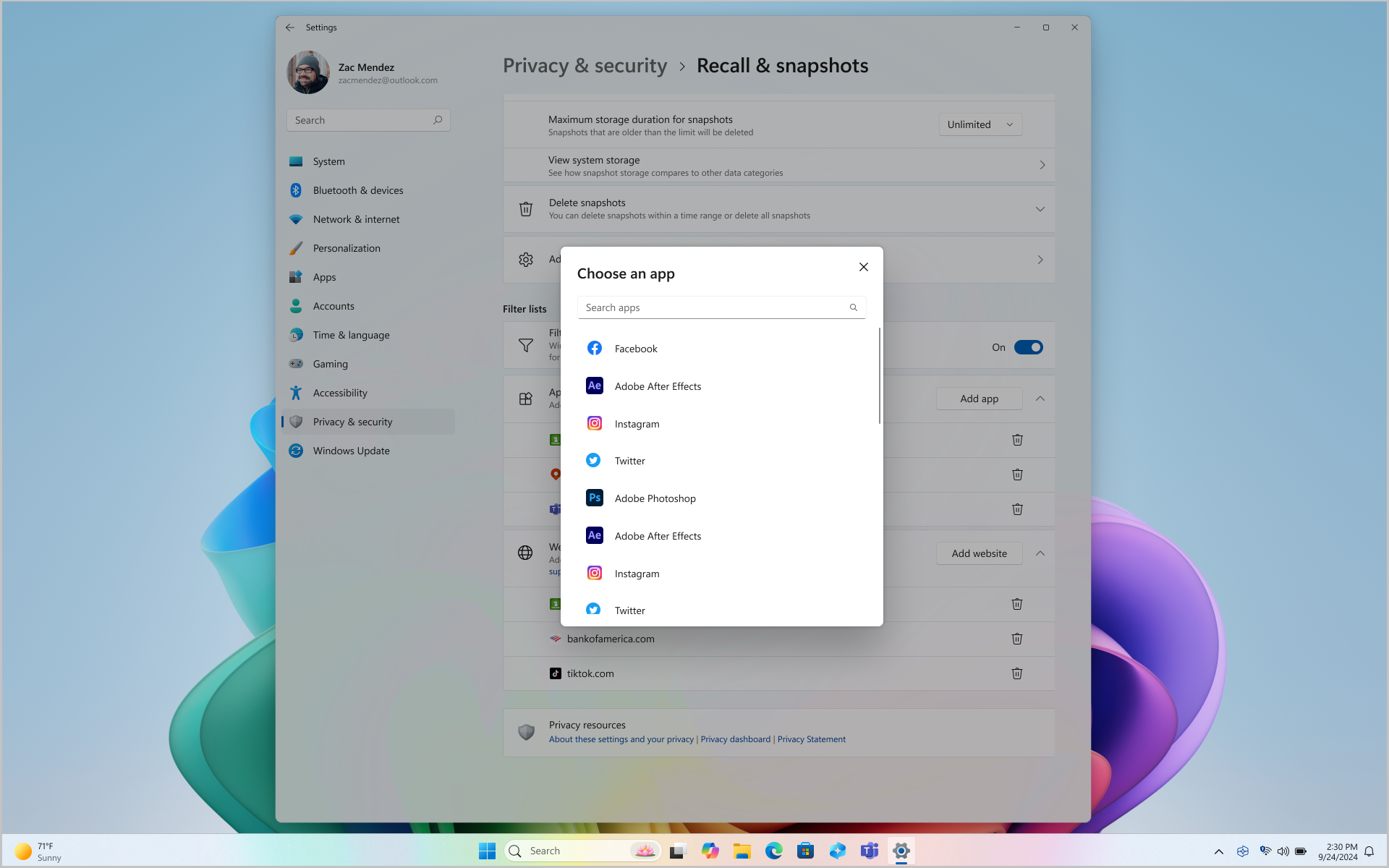The image size is (1389, 868).
Task: Expand the Maximum storage duration dropdown
Action: pyautogui.click(x=980, y=124)
